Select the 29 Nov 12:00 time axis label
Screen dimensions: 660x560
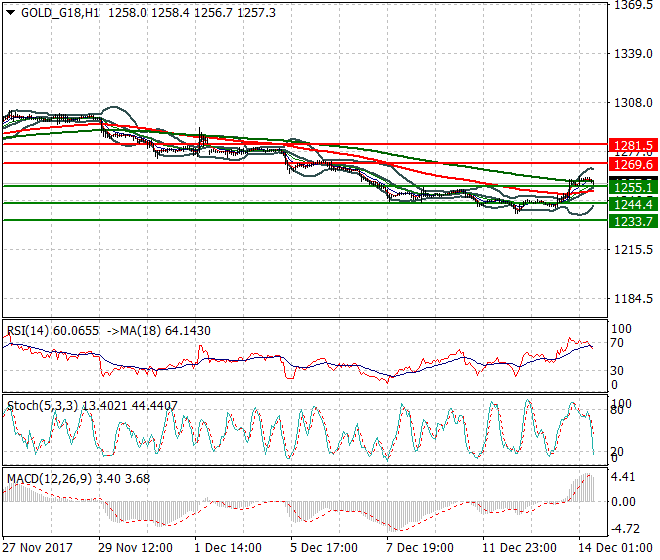pos(136,548)
